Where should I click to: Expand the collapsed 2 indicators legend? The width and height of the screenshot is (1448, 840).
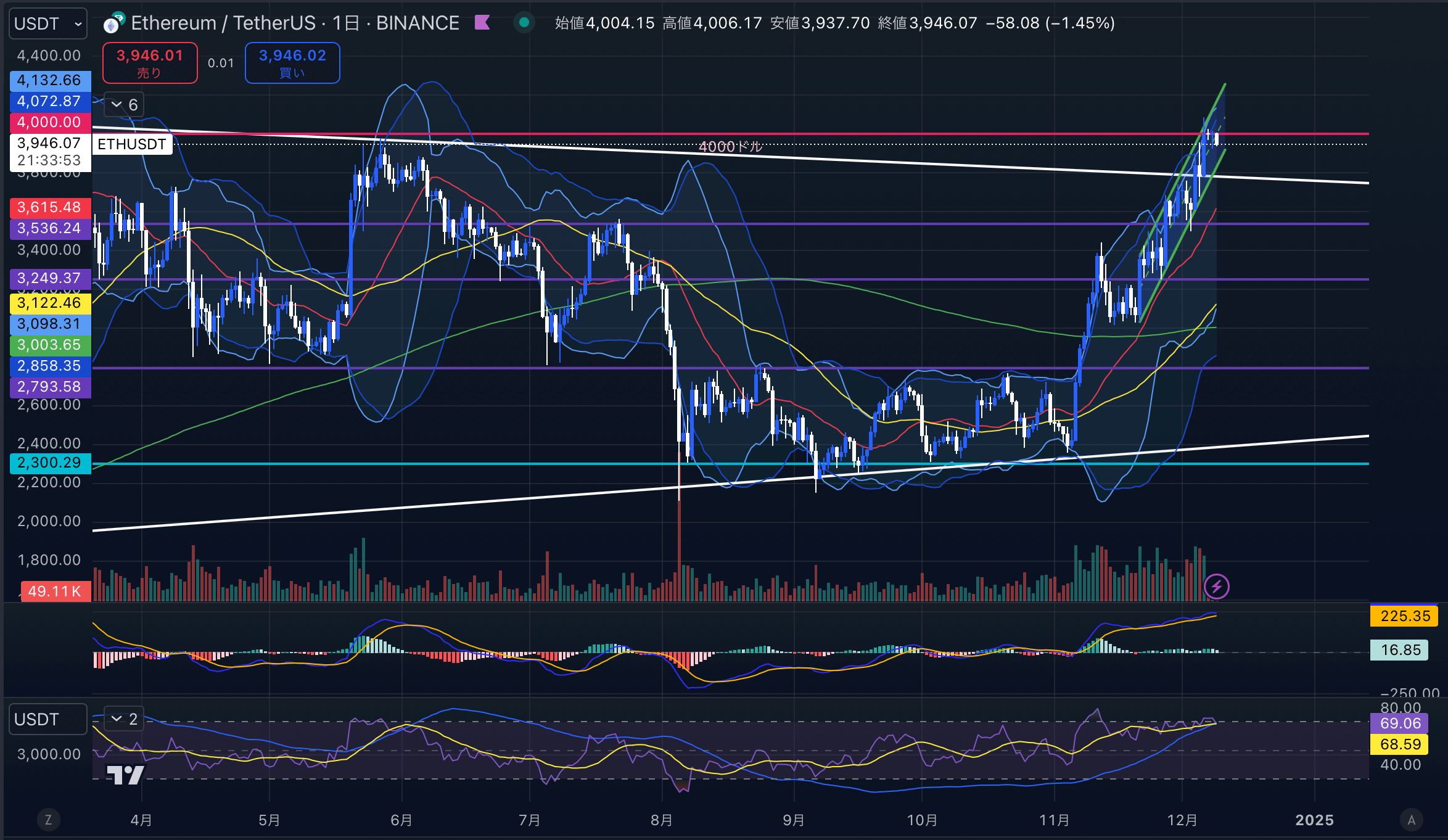pos(123,719)
